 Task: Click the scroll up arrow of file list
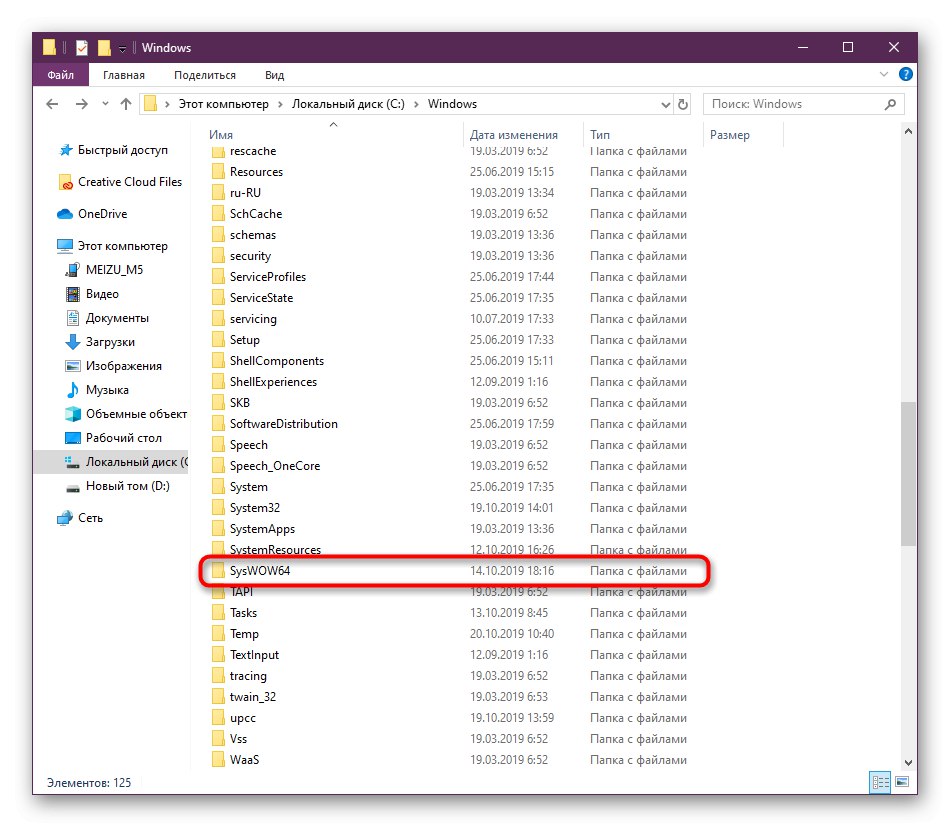click(x=908, y=131)
